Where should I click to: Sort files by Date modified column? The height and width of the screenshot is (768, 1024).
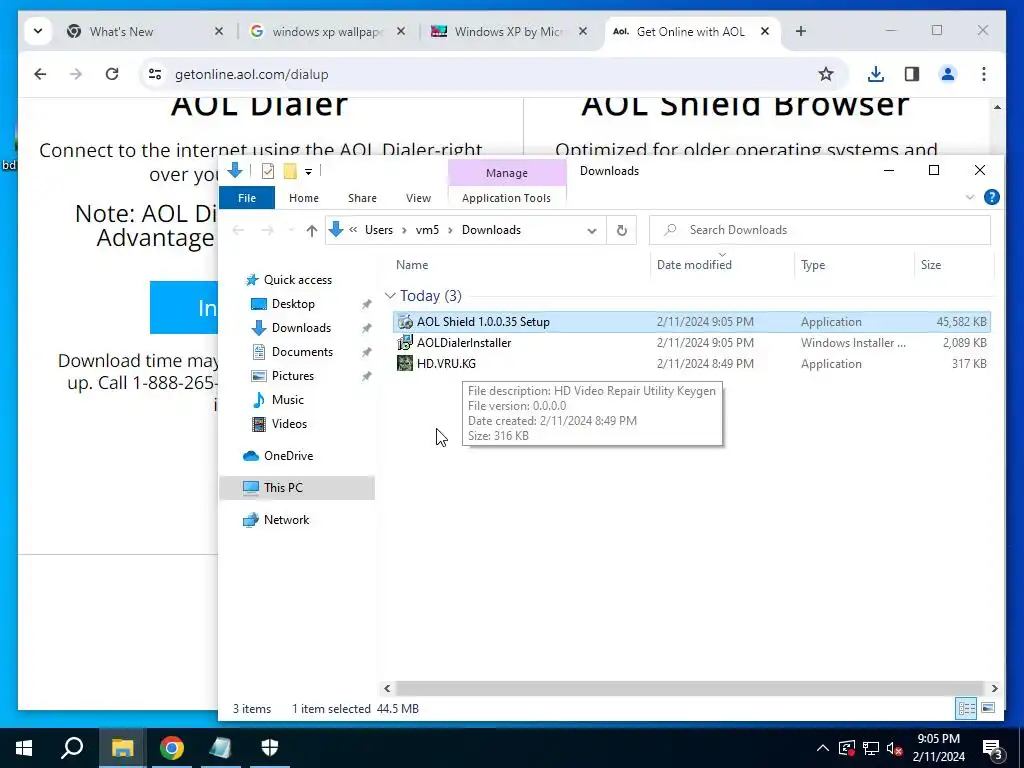(694, 264)
